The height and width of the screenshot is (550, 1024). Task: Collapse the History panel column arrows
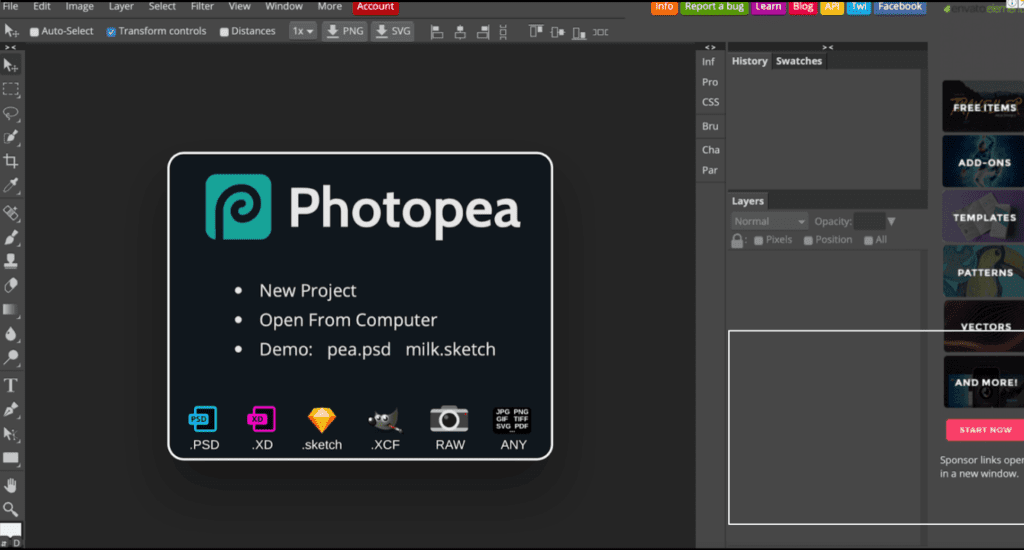pos(827,47)
